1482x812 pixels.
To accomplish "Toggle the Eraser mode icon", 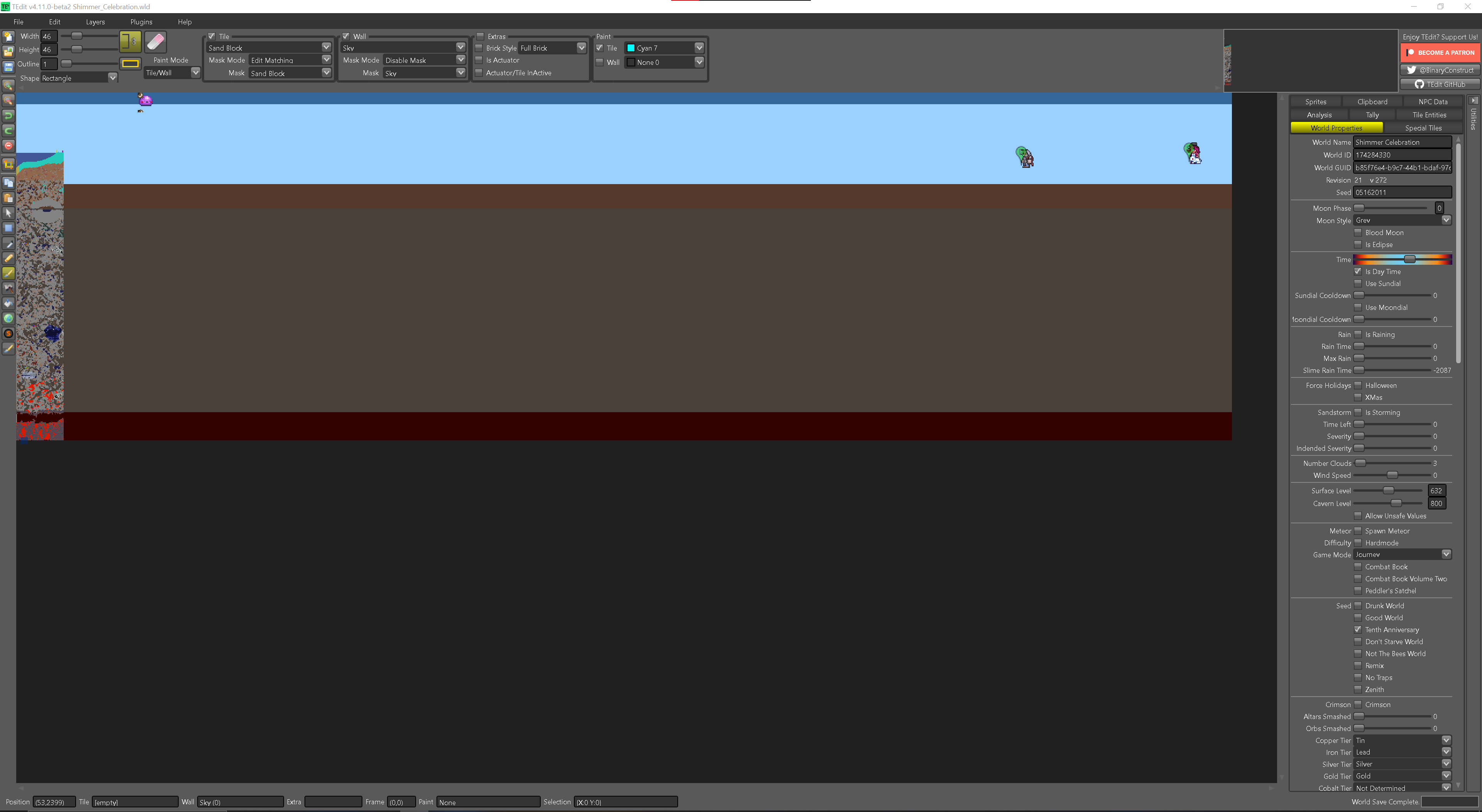I will 155,41.
